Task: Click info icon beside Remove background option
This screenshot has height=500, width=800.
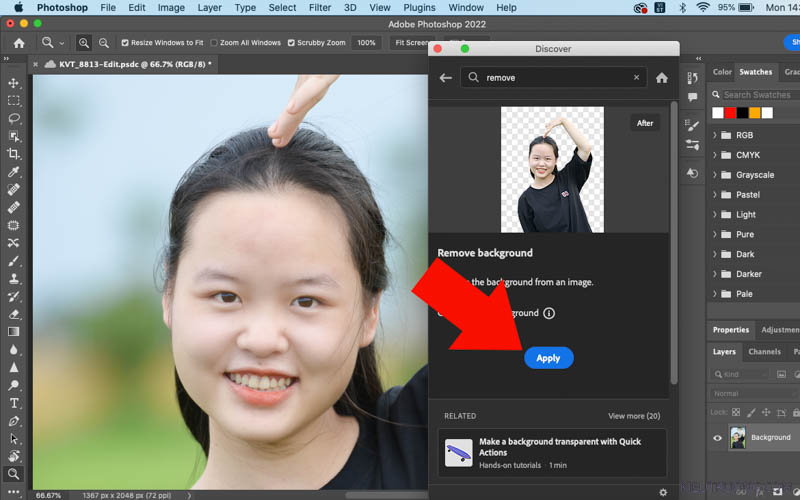Action: (549, 313)
